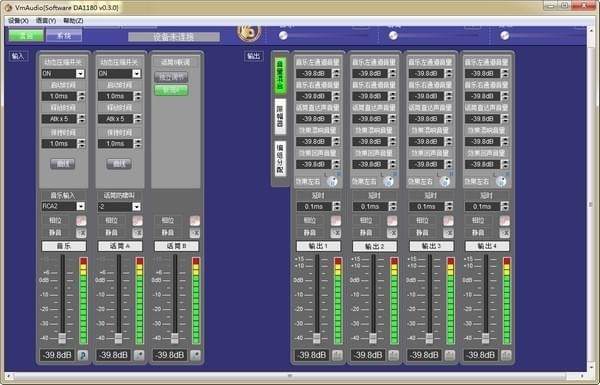Click the 设备未连接 connection status bar
The height and width of the screenshot is (385, 600).
(x=174, y=37)
